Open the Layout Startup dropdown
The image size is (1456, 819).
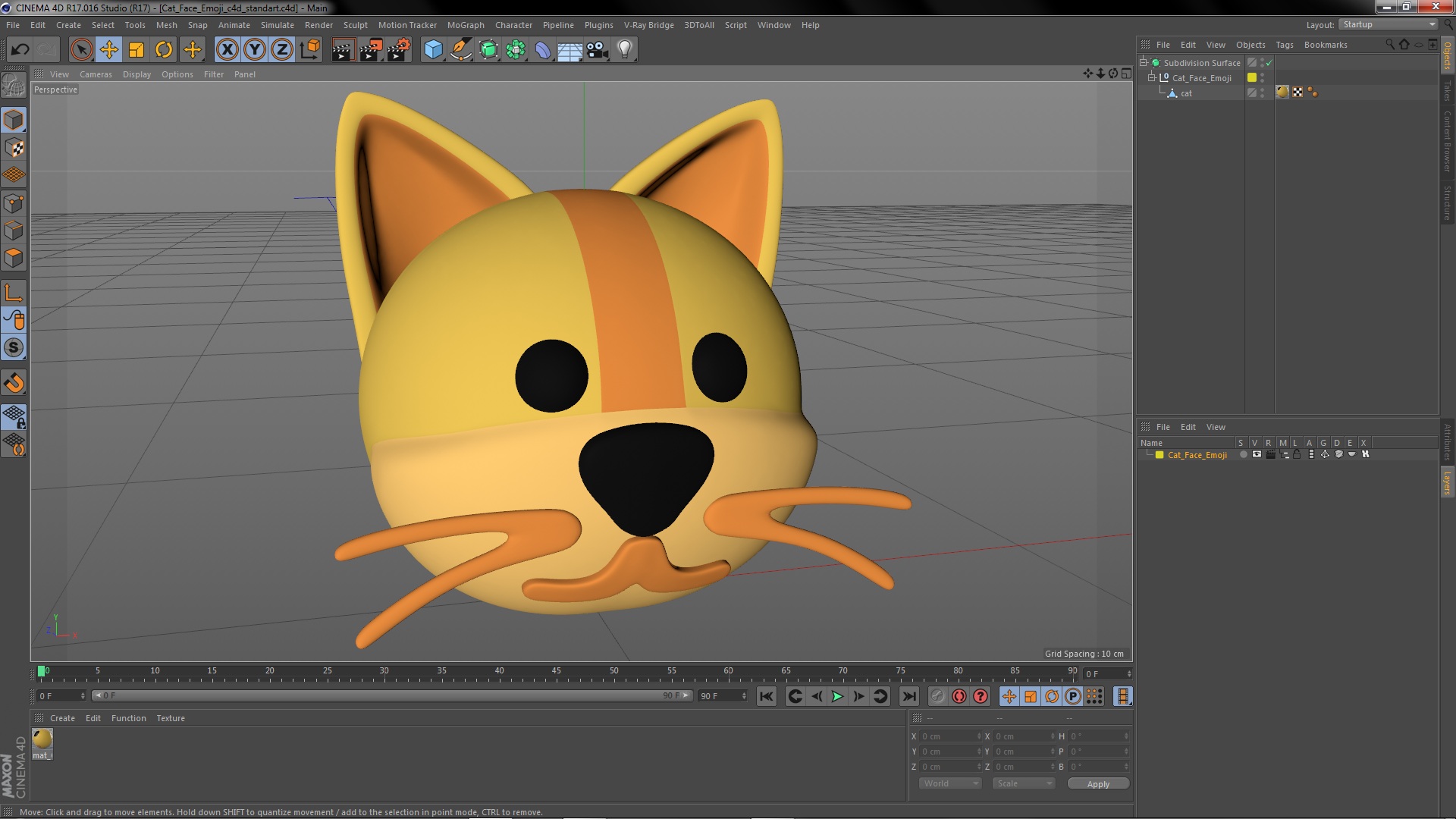1388,25
